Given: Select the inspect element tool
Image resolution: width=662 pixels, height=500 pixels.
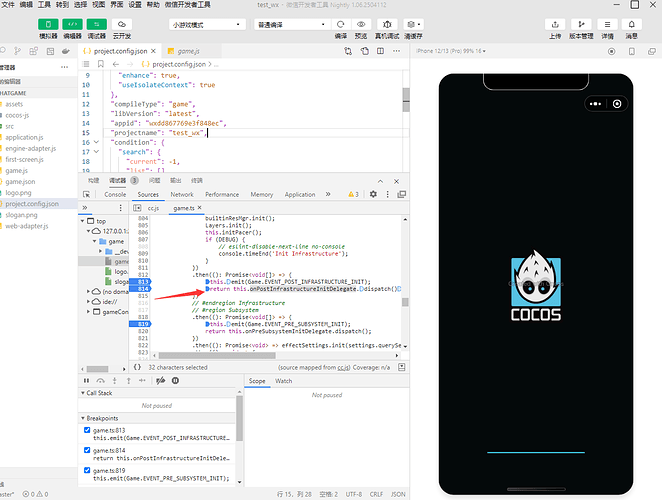Looking at the screenshot, I should (x=87, y=194).
